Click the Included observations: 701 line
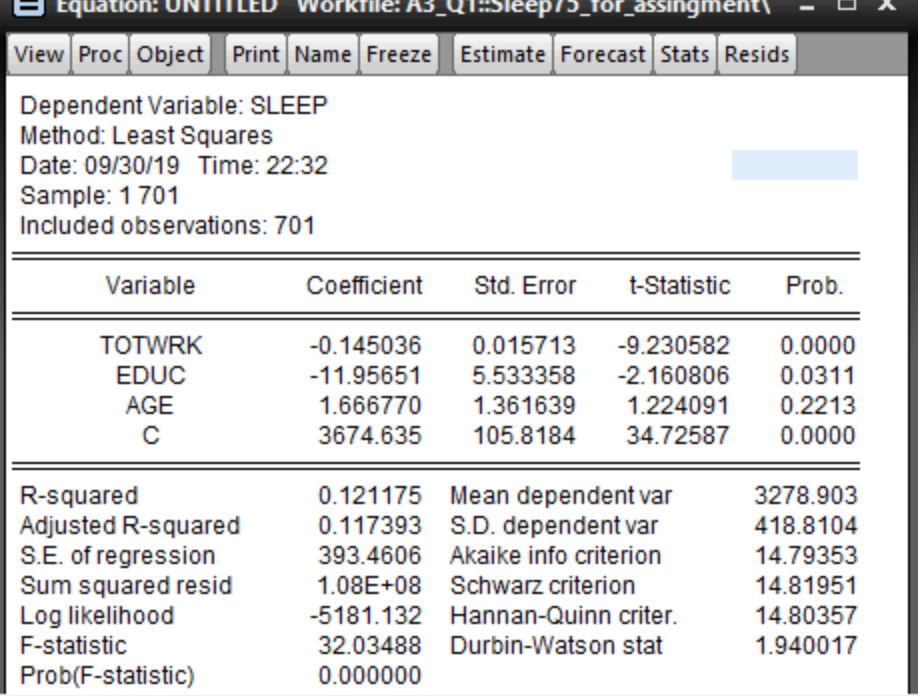918x696 pixels. pos(167,226)
